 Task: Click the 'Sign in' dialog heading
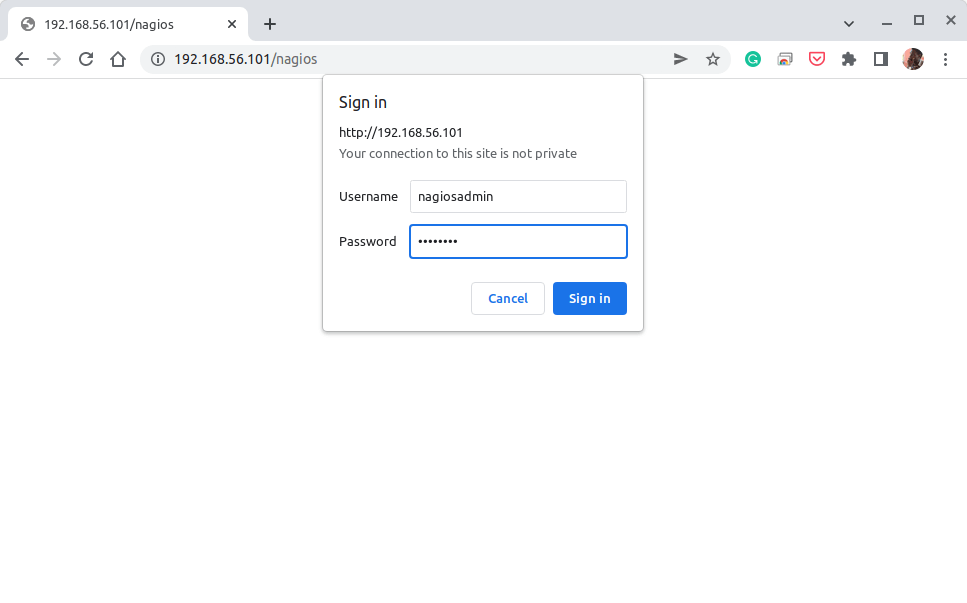tap(363, 102)
